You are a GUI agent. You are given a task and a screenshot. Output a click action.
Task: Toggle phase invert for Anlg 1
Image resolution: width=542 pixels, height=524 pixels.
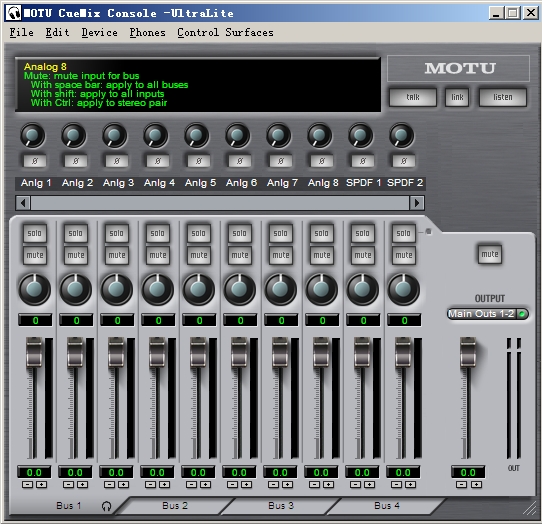[35, 161]
